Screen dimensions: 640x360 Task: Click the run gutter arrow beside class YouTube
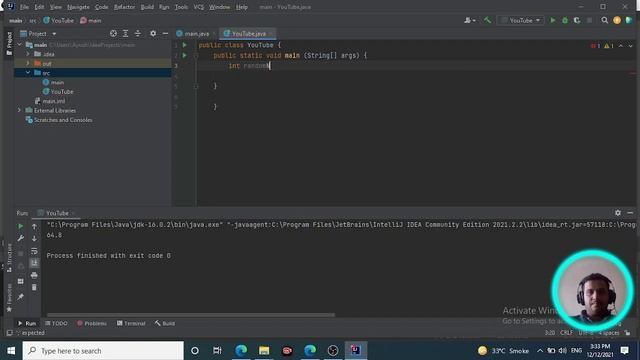184,45
